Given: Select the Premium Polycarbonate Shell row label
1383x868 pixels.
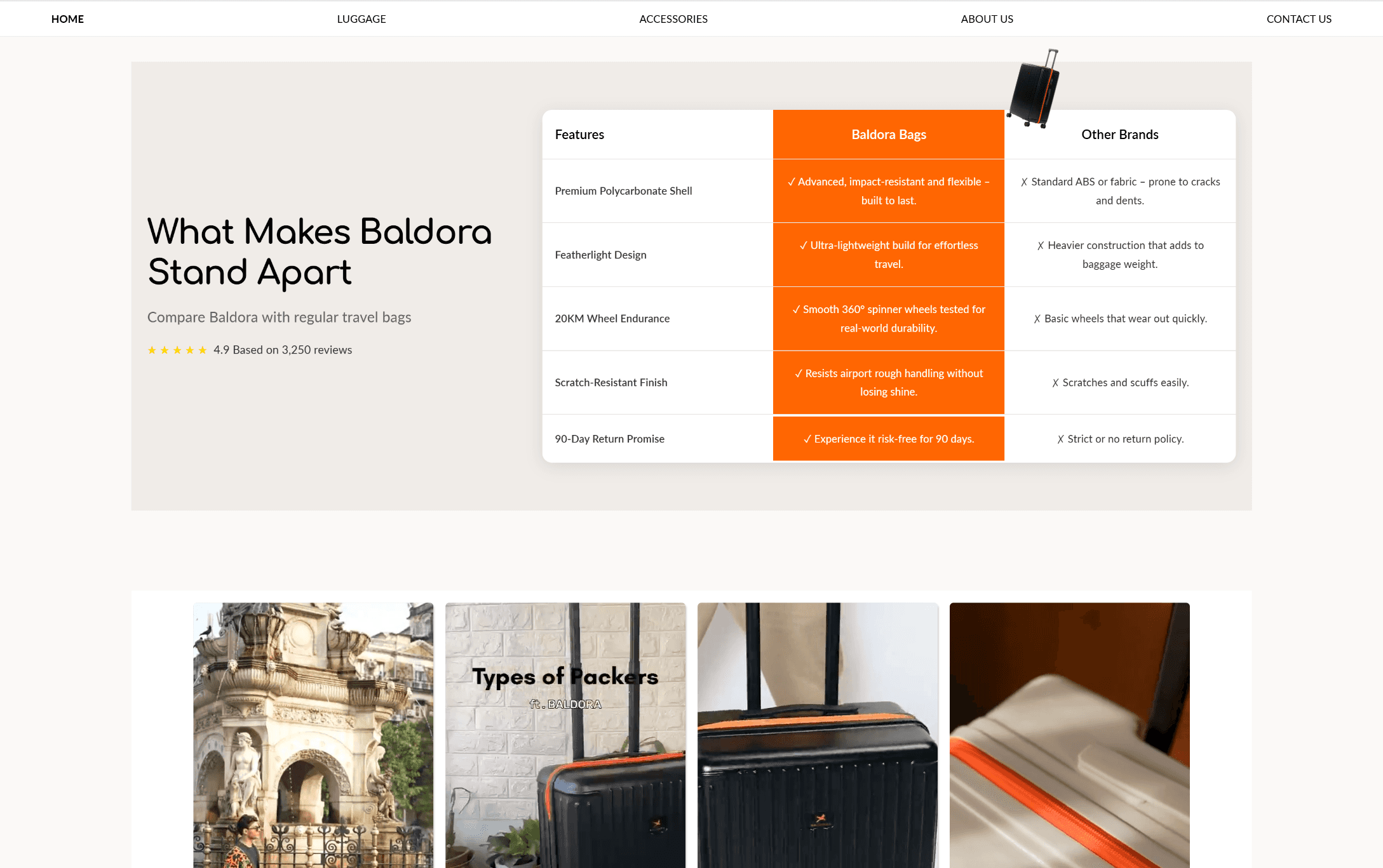Looking at the screenshot, I should pyautogui.click(x=623, y=191).
